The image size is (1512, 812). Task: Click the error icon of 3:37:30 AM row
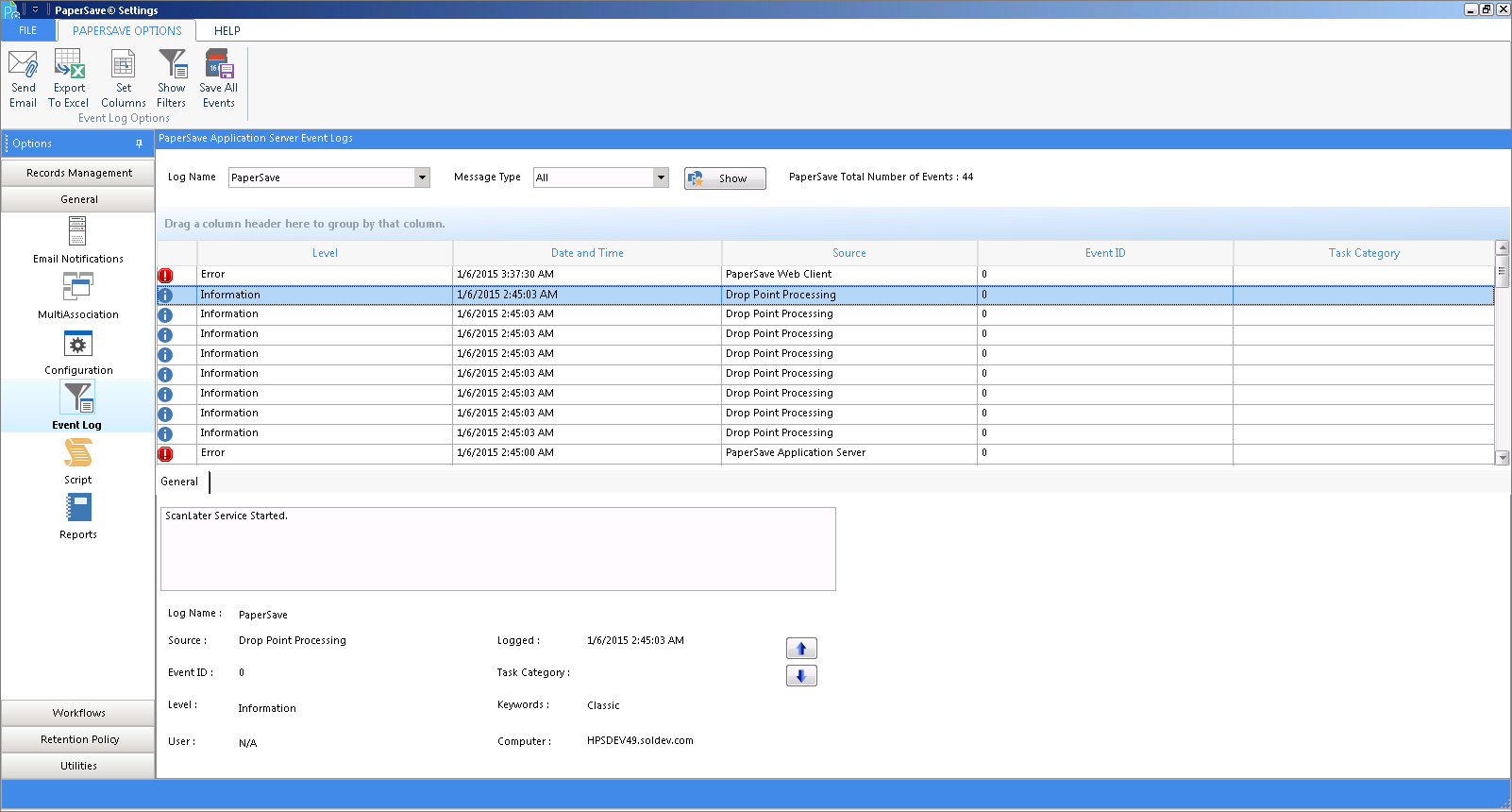[165, 276]
